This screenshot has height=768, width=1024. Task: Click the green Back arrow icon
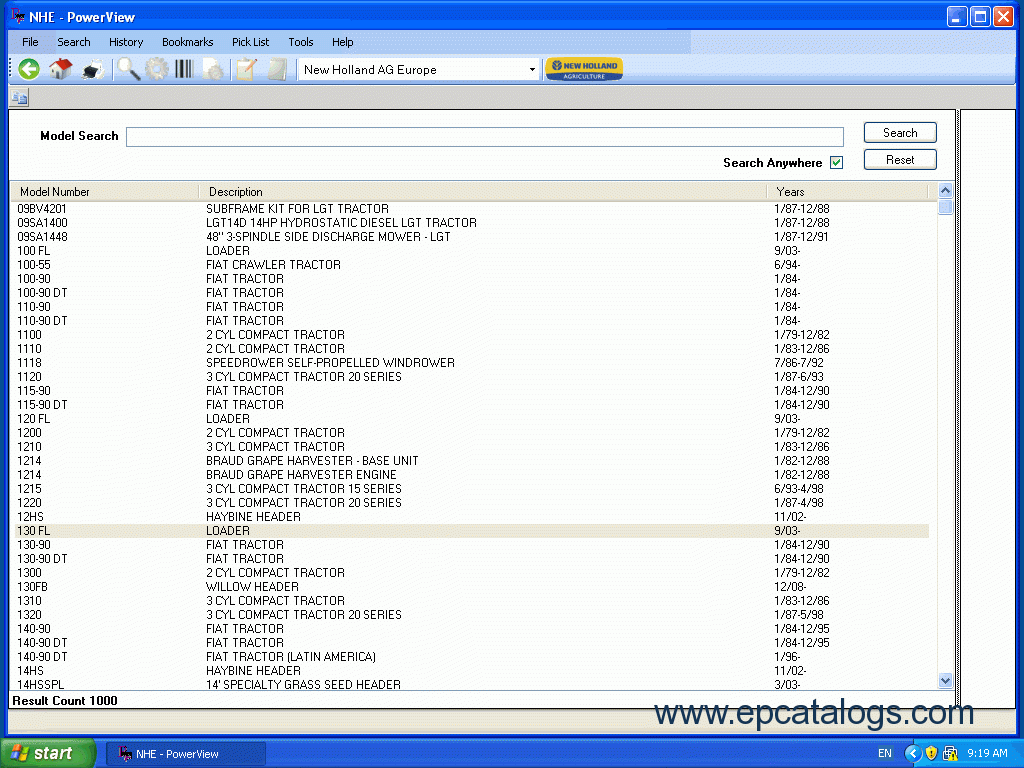tap(29, 69)
